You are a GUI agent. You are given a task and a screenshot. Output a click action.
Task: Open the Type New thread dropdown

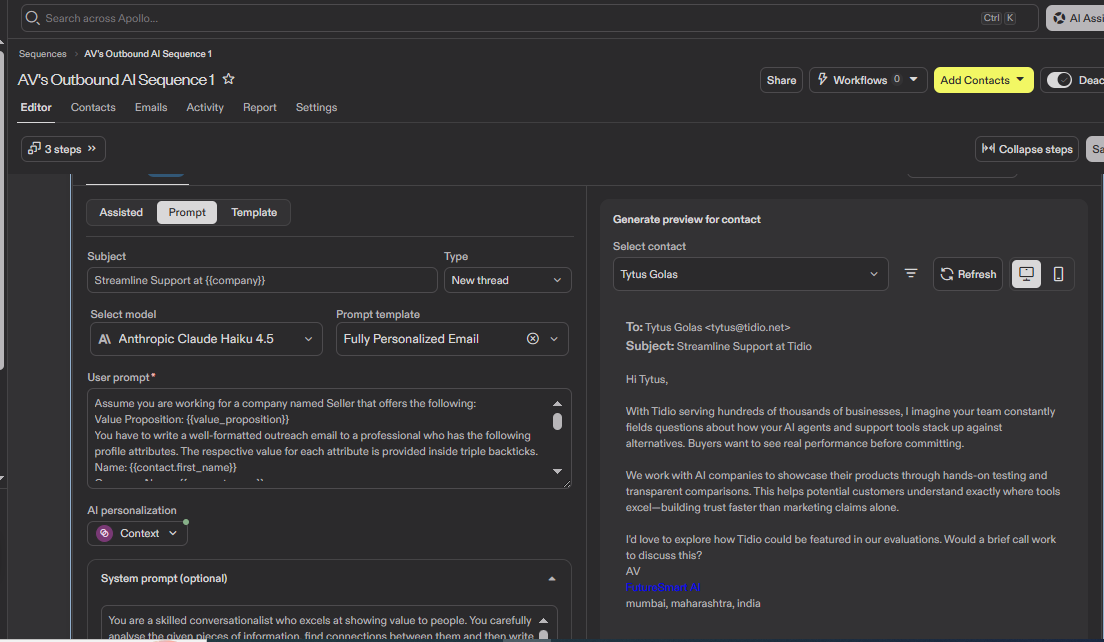(507, 280)
